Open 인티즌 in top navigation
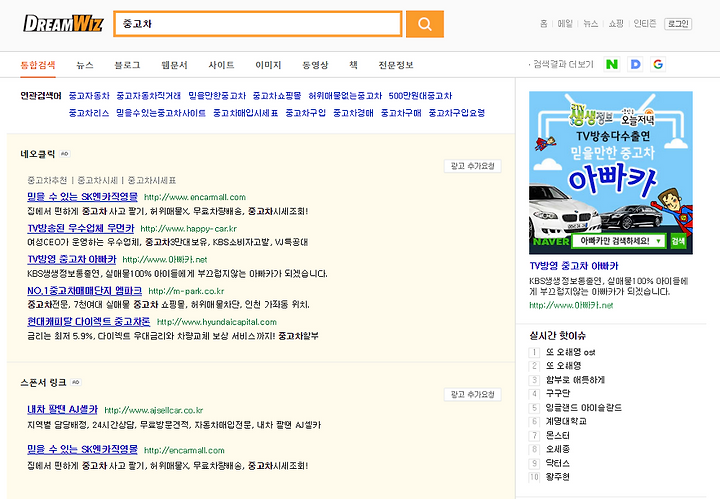 [x=645, y=23]
